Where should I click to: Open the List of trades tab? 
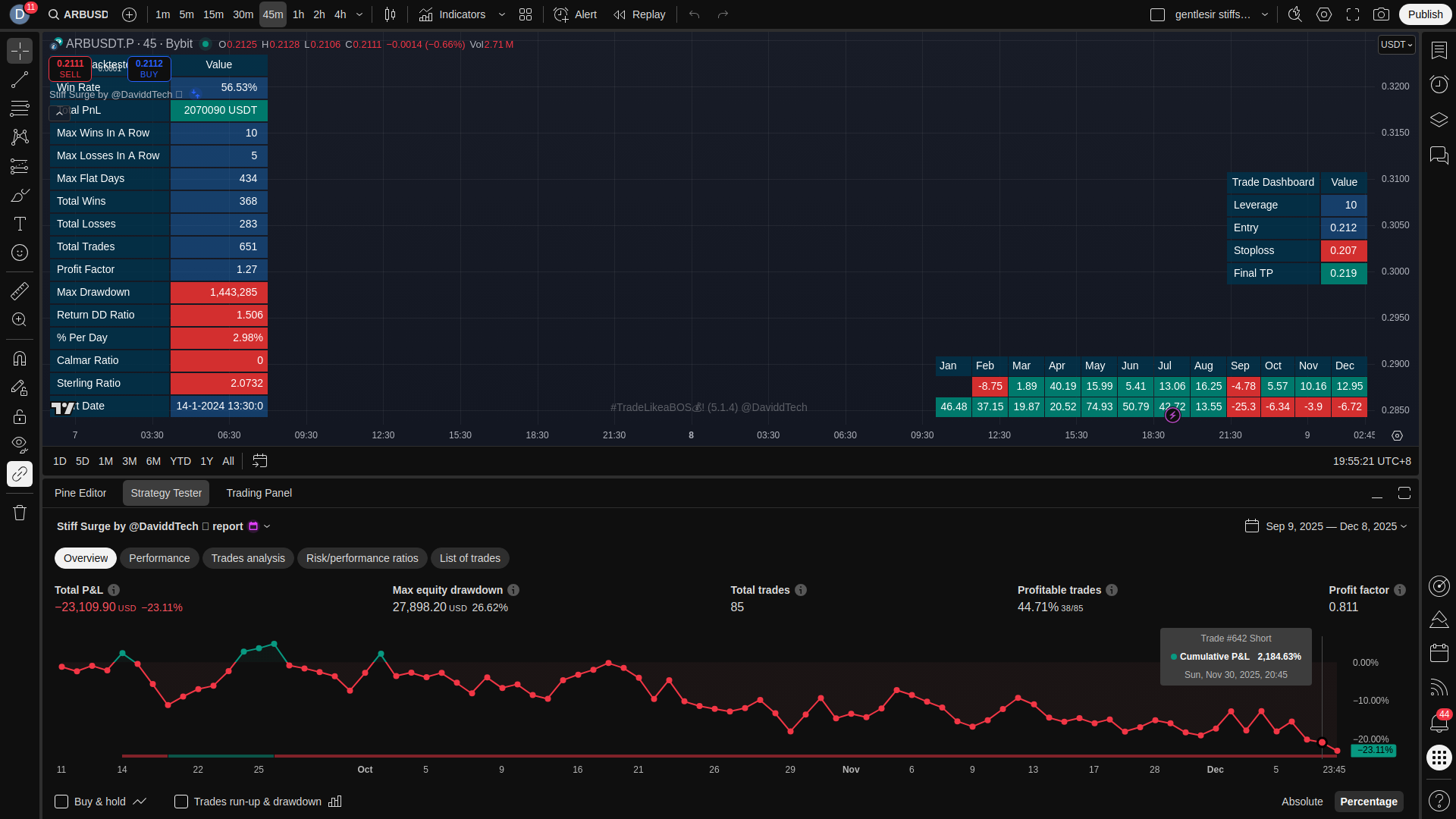click(x=469, y=558)
